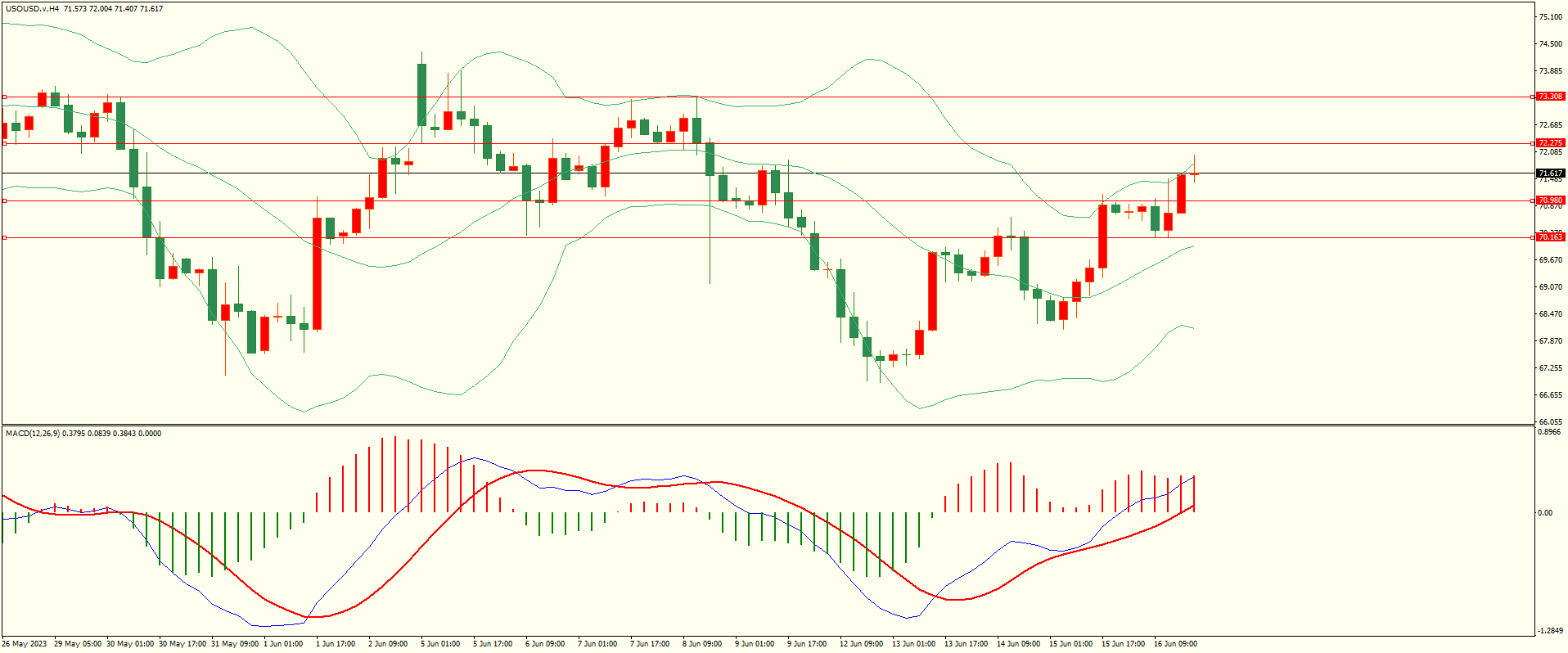Viewport: 1568px width, 653px height.
Task: Click the 70.163 red price level label
Action: pyautogui.click(x=1550, y=237)
